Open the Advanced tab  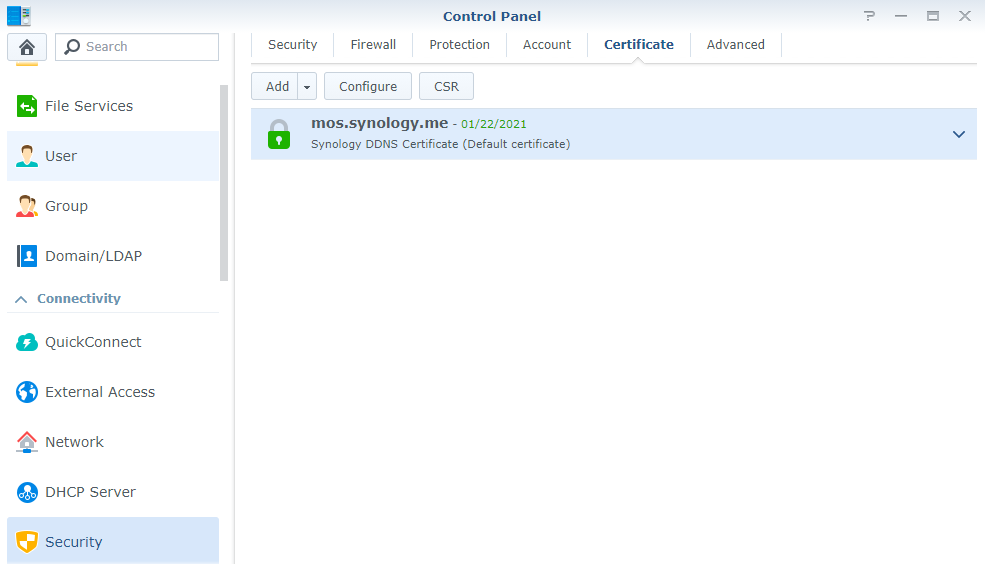tap(735, 45)
